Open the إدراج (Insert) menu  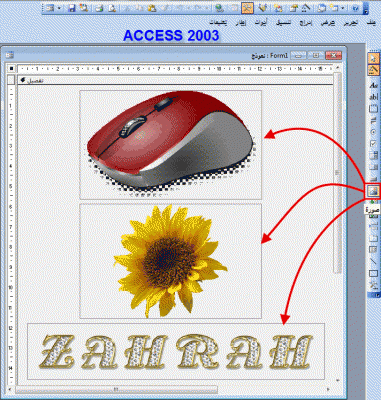click(305, 23)
